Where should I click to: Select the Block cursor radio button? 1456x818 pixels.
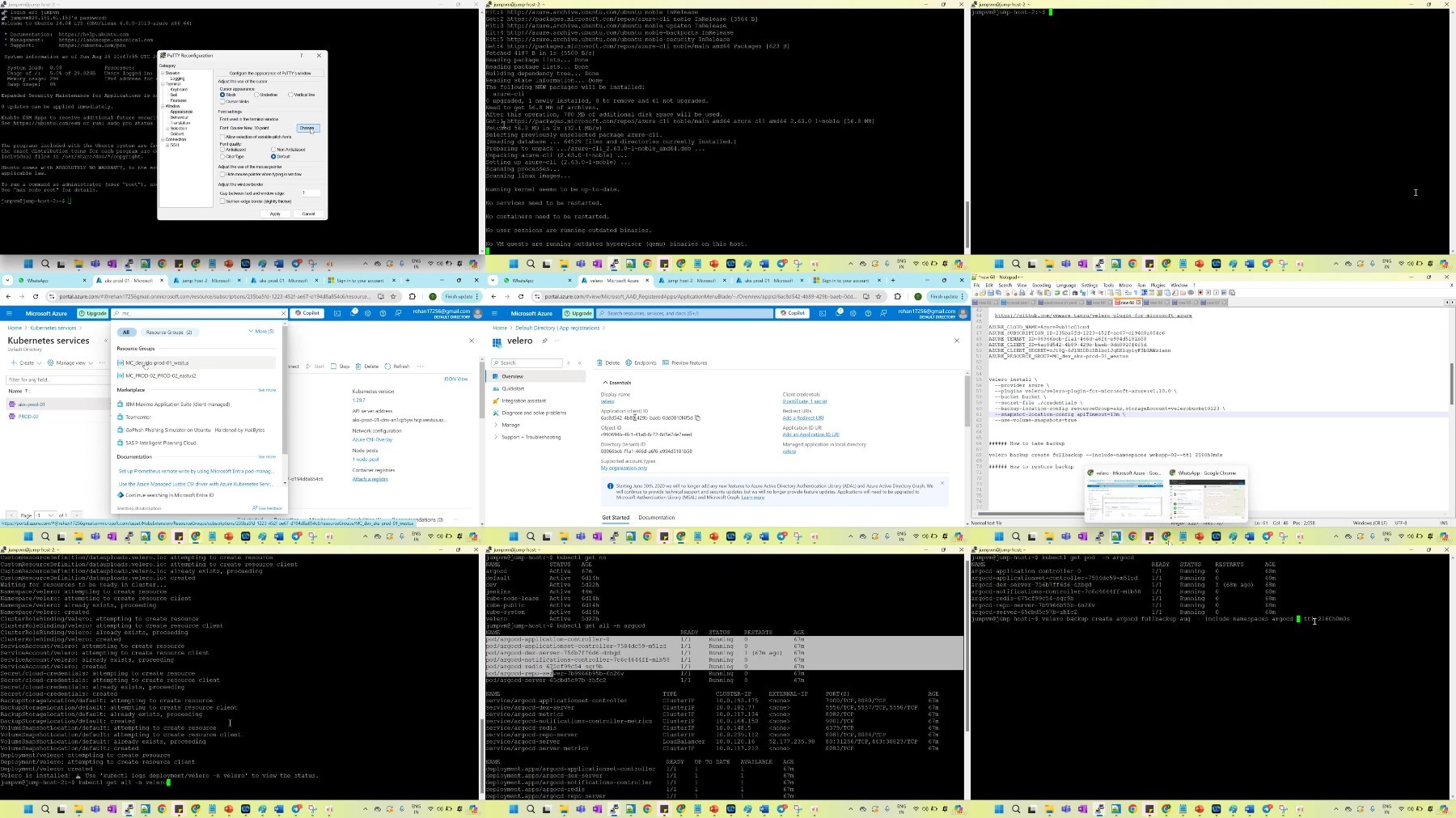pyautogui.click(x=222, y=95)
